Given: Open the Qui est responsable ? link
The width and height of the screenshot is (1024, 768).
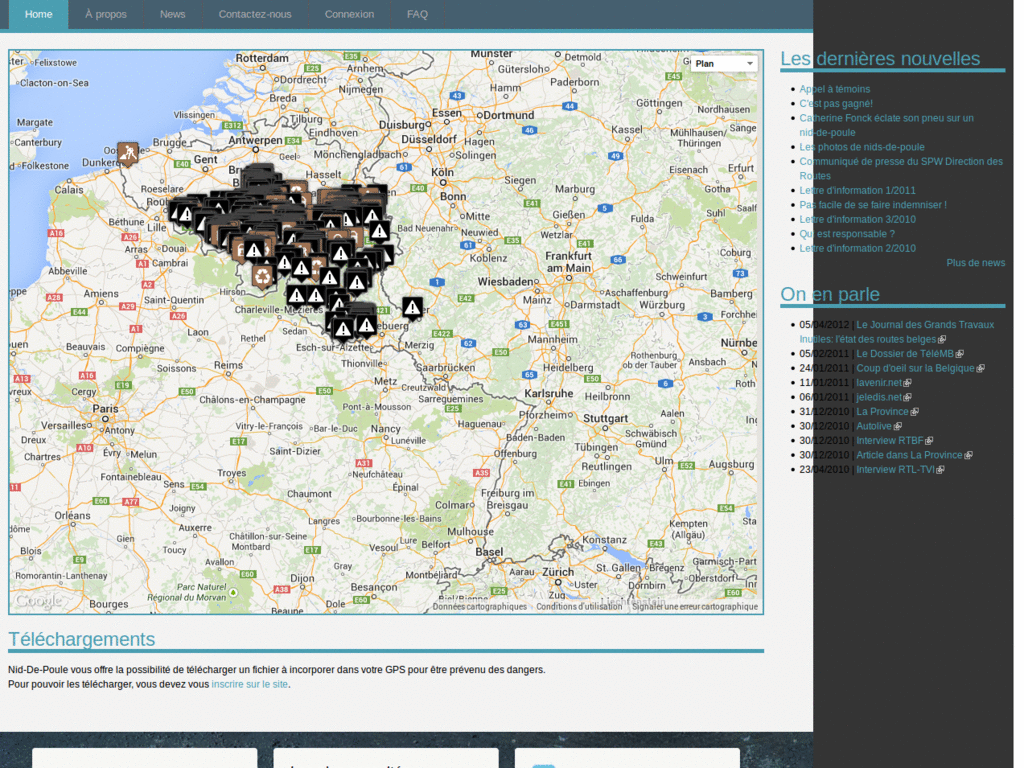Looking at the screenshot, I should point(847,234).
